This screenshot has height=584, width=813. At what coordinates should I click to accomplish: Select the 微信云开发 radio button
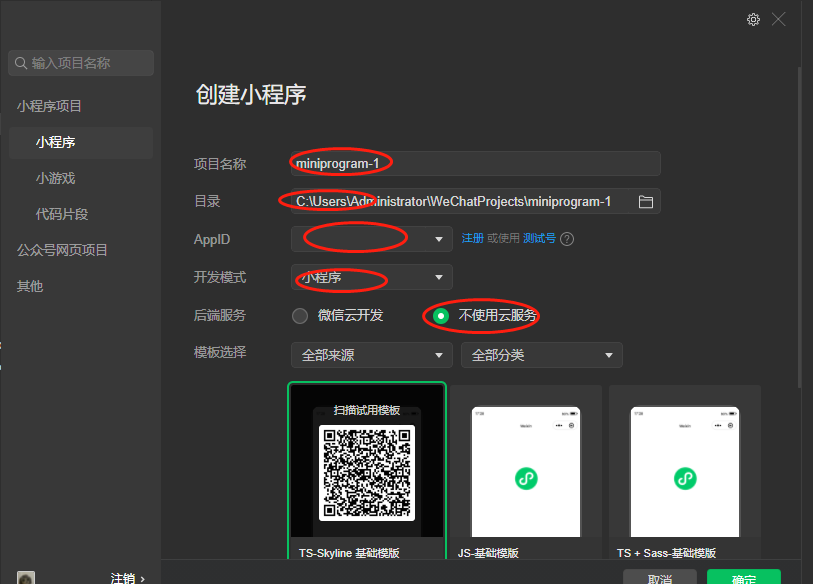coord(300,316)
